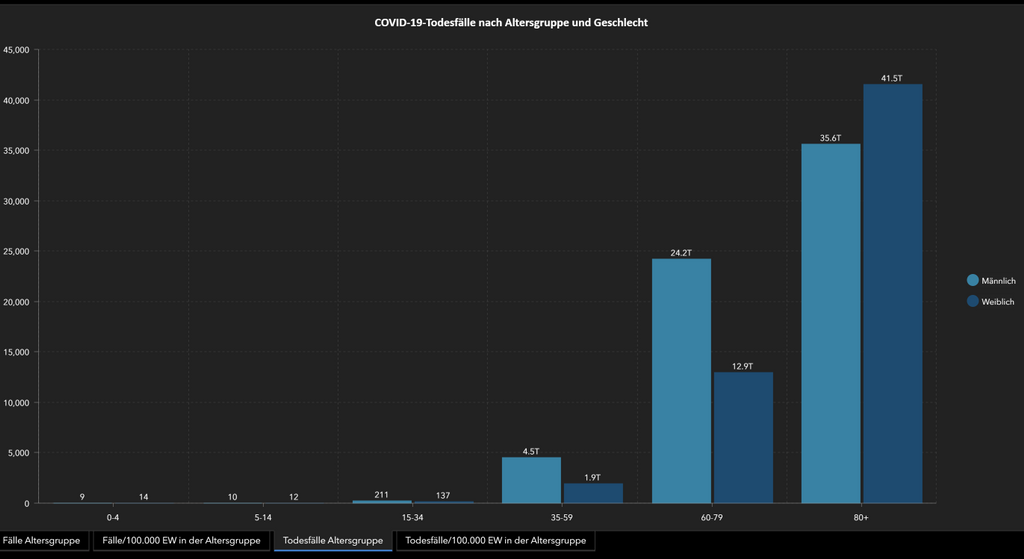Select the Todesfälle Altersgruppe tab

tap(333, 541)
